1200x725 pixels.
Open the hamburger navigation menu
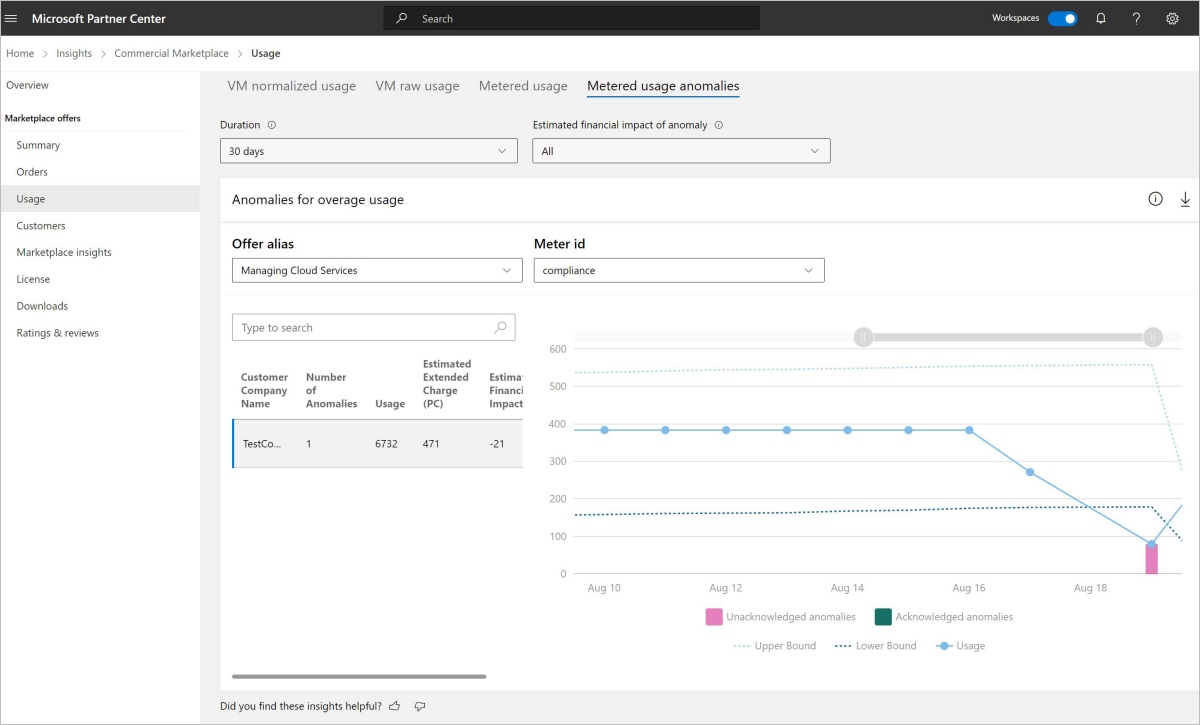[x=12, y=18]
